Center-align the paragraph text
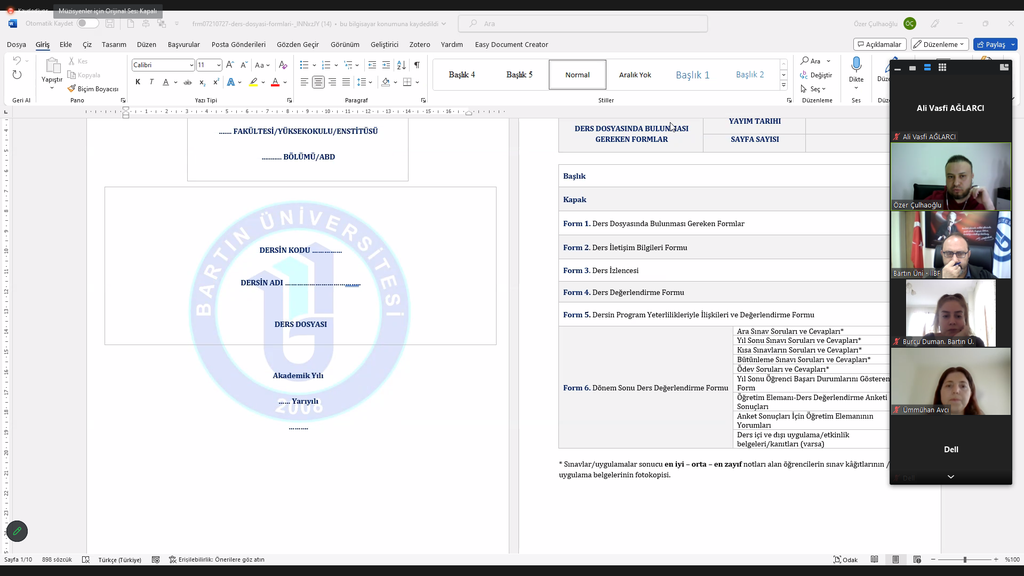The width and height of the screenshot is (1024, 576). click(318, 82)
